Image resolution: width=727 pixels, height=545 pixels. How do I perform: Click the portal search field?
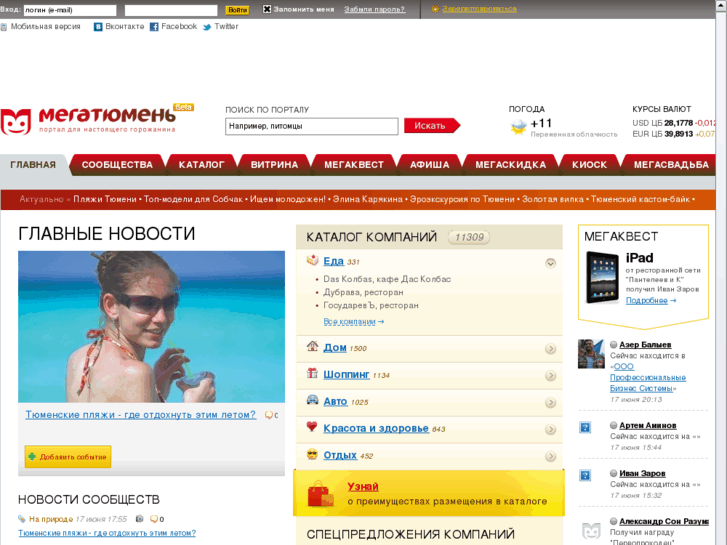point(312,126)
